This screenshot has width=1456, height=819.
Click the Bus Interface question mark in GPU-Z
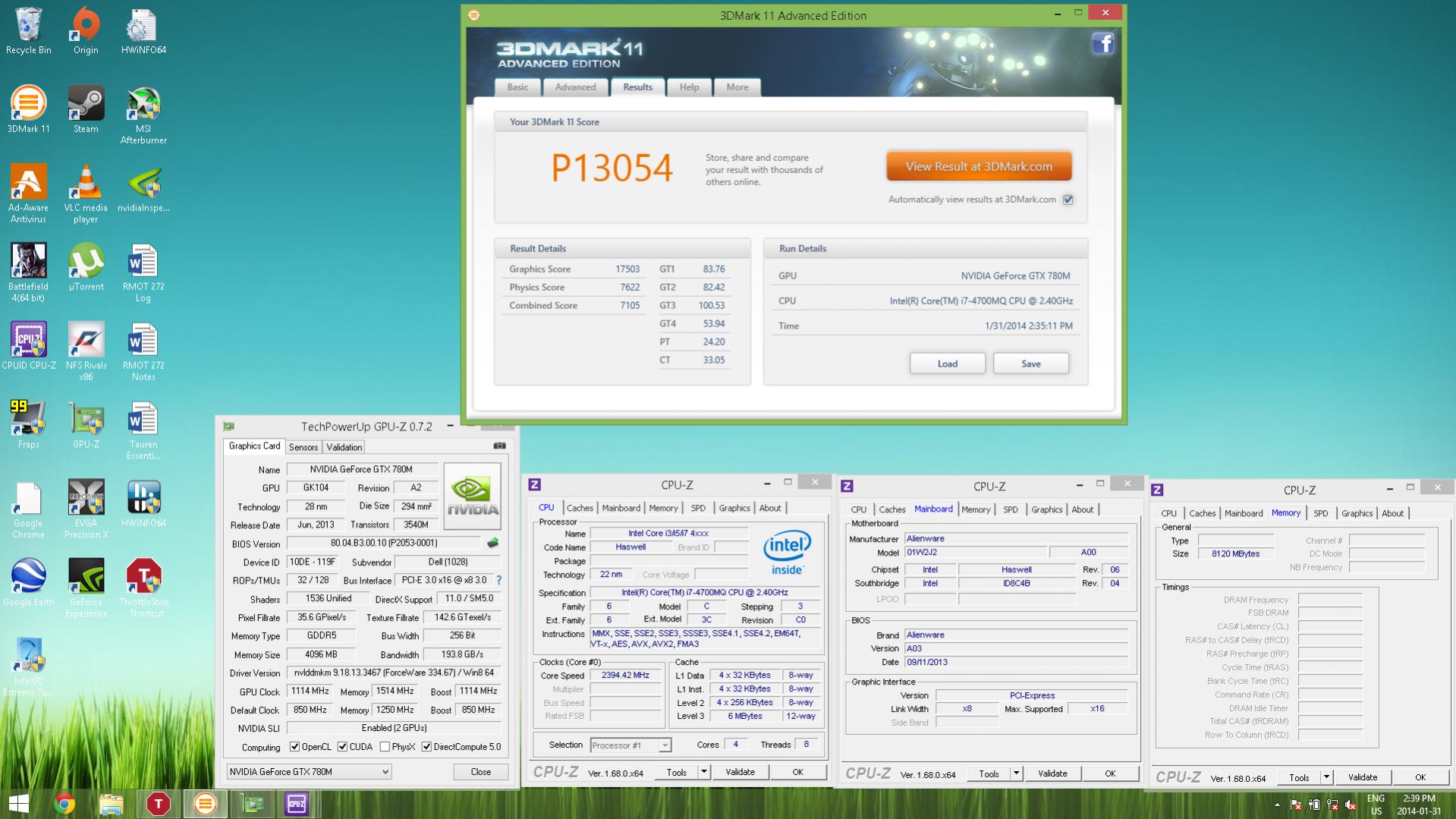click(498, 580)
